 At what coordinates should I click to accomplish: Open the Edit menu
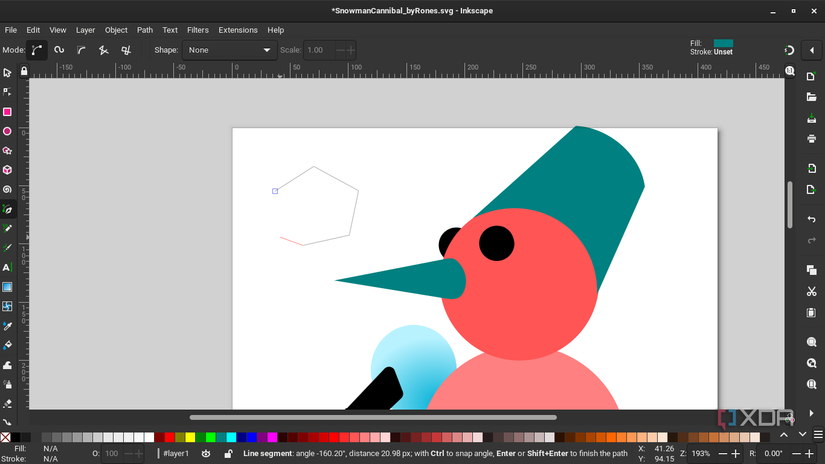[x=33, y=30]
